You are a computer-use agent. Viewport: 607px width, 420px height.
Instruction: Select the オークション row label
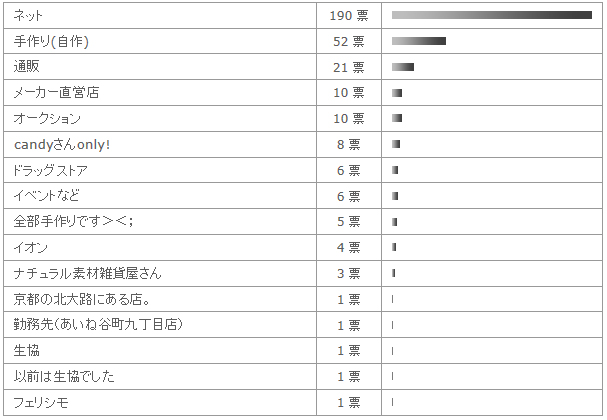[47, 118]
